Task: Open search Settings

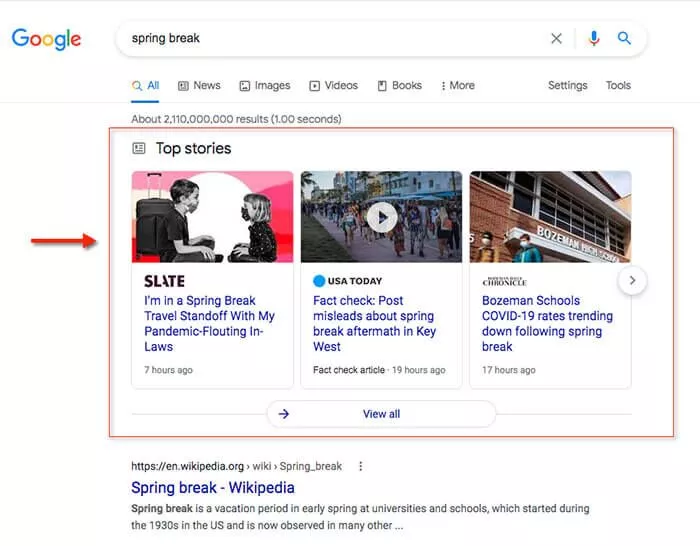Action: (567, 86)
